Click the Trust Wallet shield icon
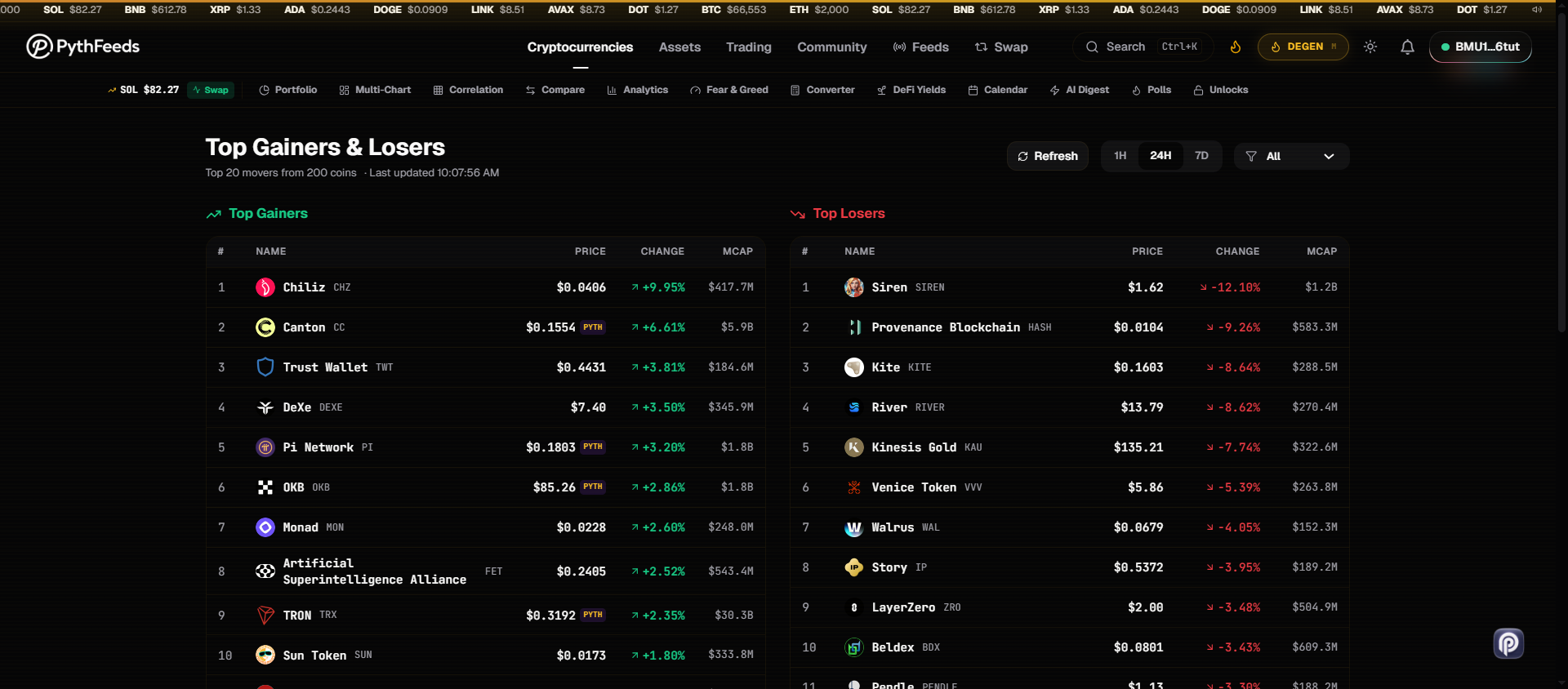Viewport: 1568px width, 689px height. click(265, 367)
